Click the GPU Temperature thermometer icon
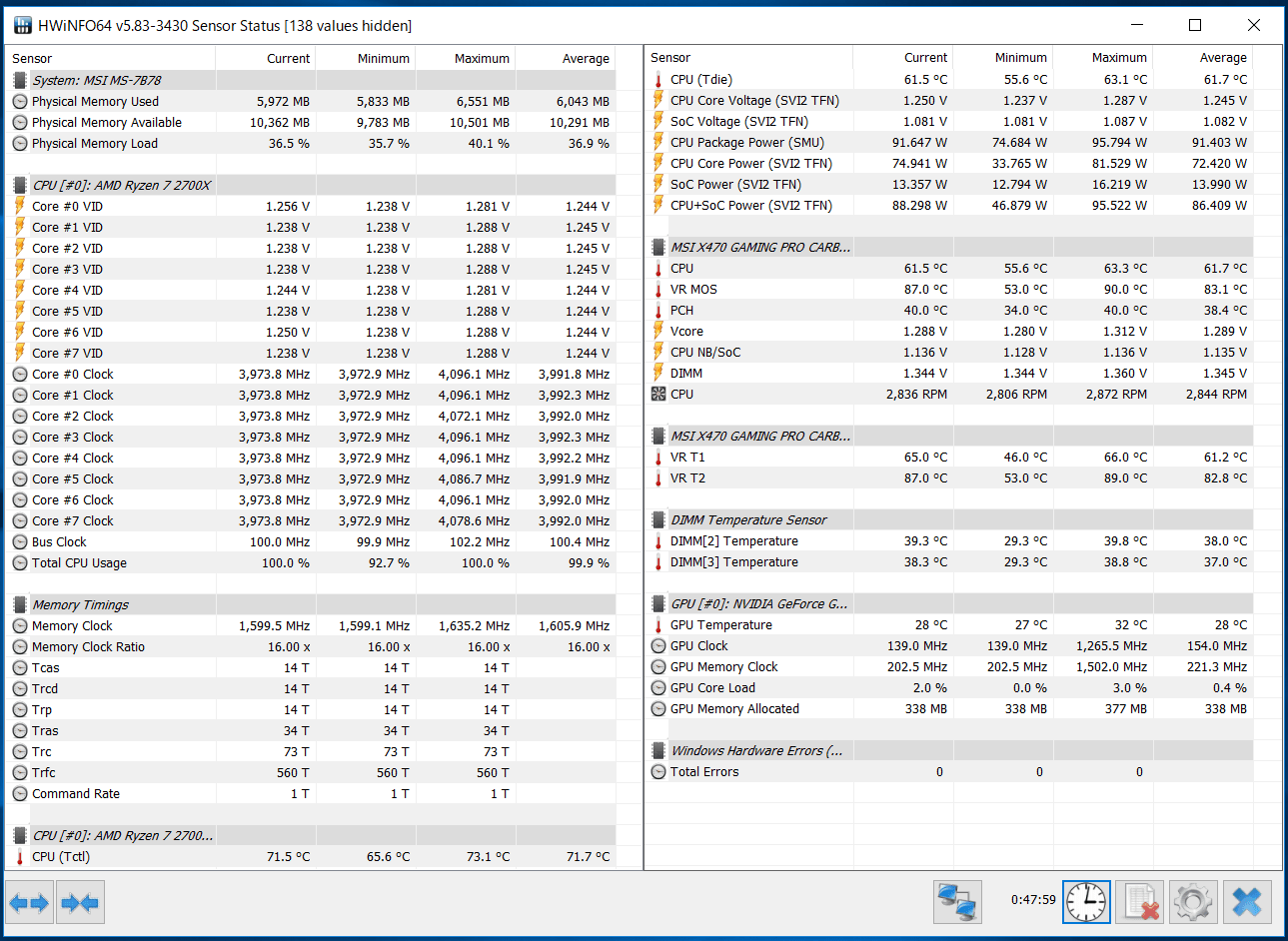Image resolution: width=1288 pixels, height=941 pixels. click(x=658, y=625)
